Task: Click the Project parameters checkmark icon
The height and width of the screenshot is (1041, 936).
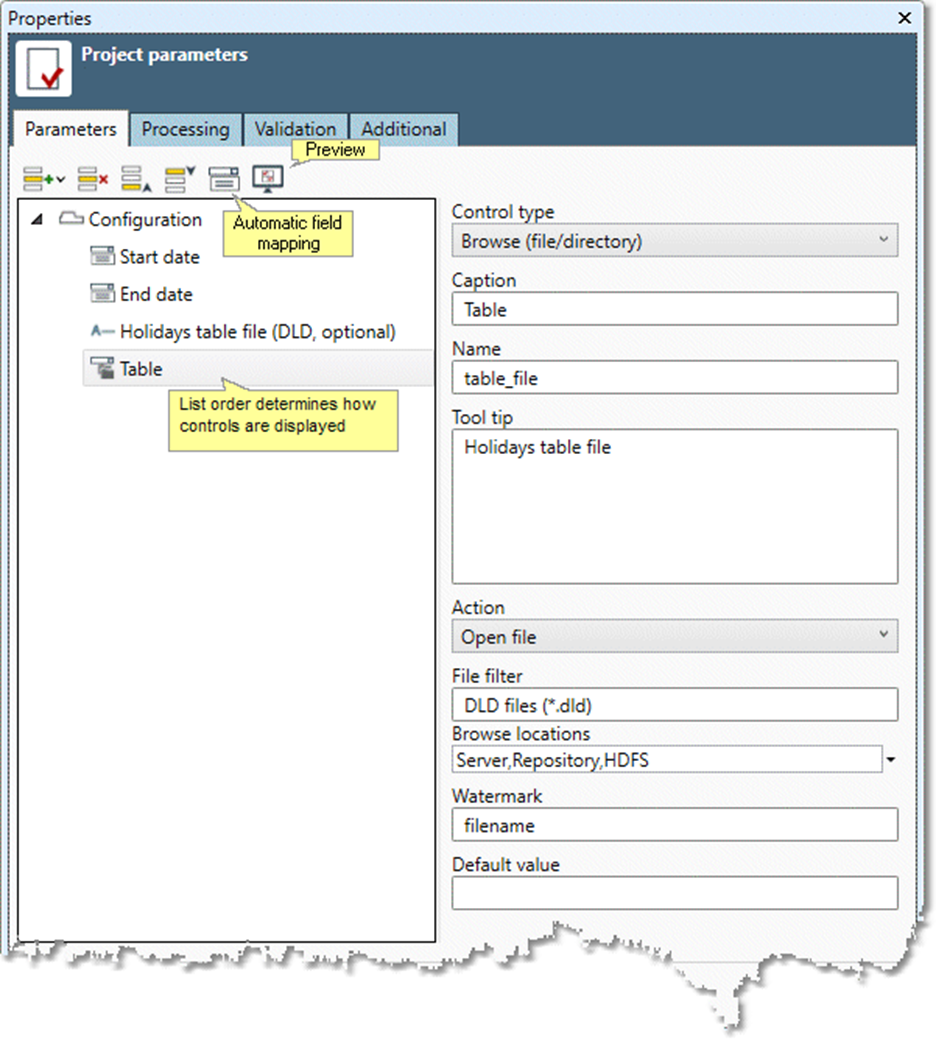Action: [x=43, y=67]
